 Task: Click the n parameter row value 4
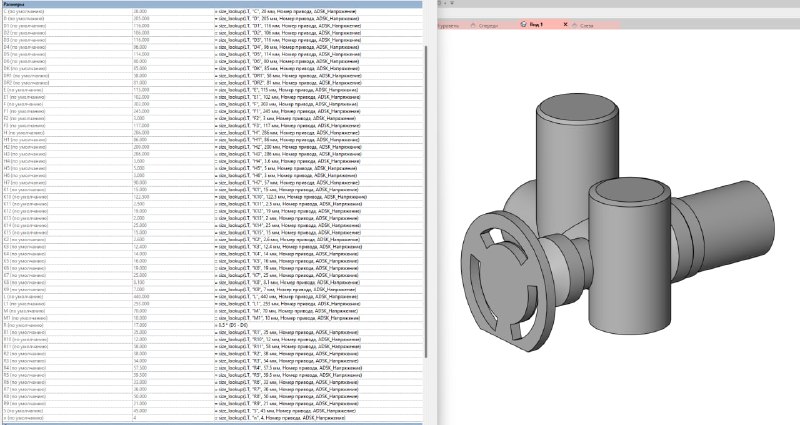pos(172,418)
